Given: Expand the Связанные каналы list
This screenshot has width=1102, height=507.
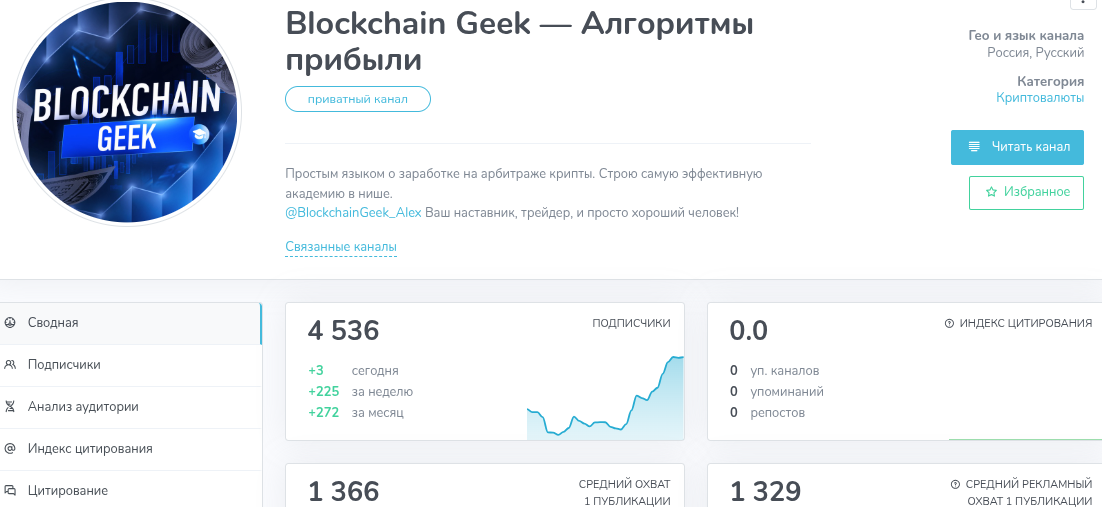Looking at the screenshot, I should tap(341, 247).
